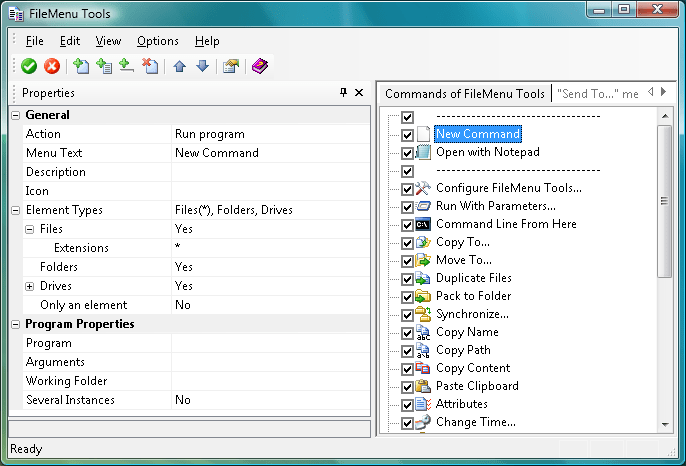Click the Copy To icon
686x466 pixels.
pyautogui.click(x=423, y=242)
